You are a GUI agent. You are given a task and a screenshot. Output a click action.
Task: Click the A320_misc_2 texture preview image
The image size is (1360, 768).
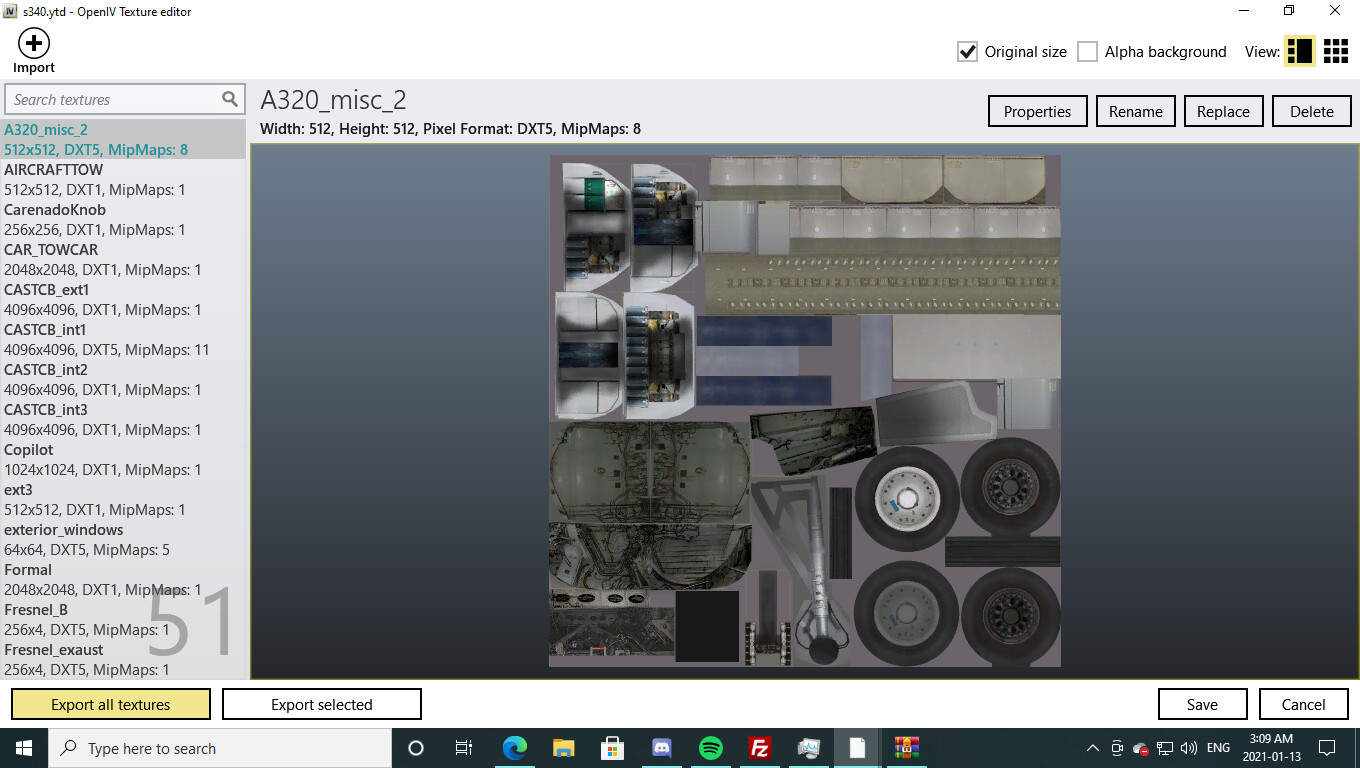[x=804, y=410]
